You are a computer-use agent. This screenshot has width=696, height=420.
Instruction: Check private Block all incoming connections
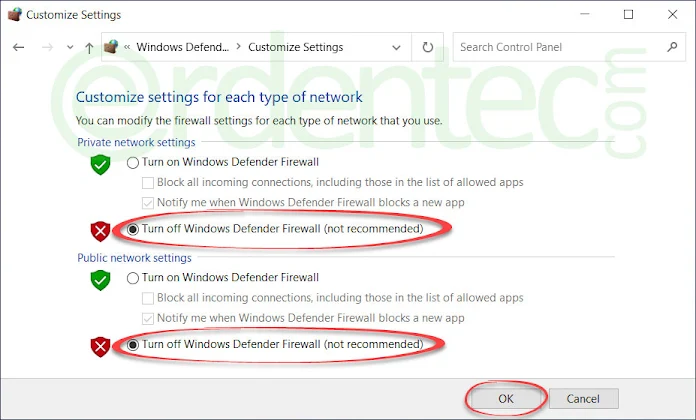(x=148, y=183)
